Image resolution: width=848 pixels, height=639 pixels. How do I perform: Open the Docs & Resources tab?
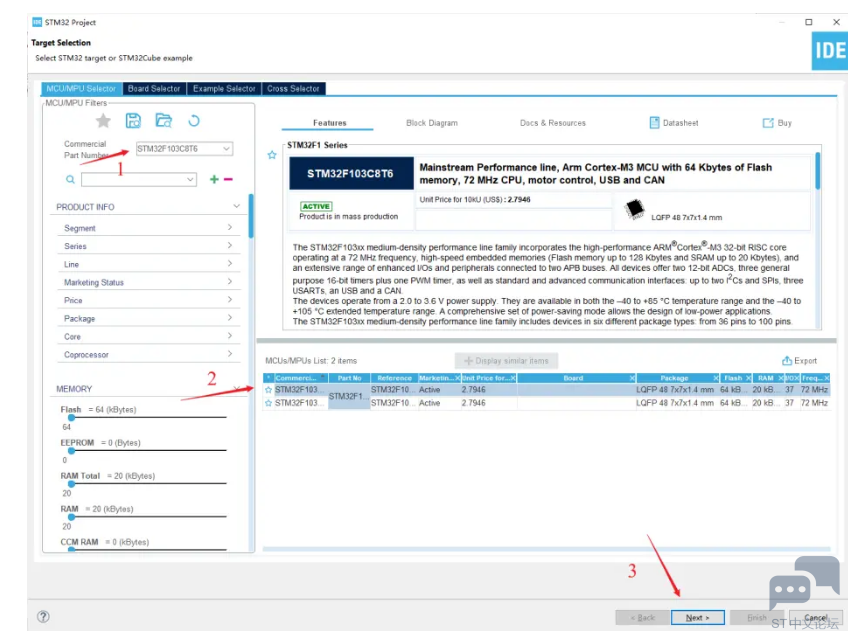tap(553, 123)
